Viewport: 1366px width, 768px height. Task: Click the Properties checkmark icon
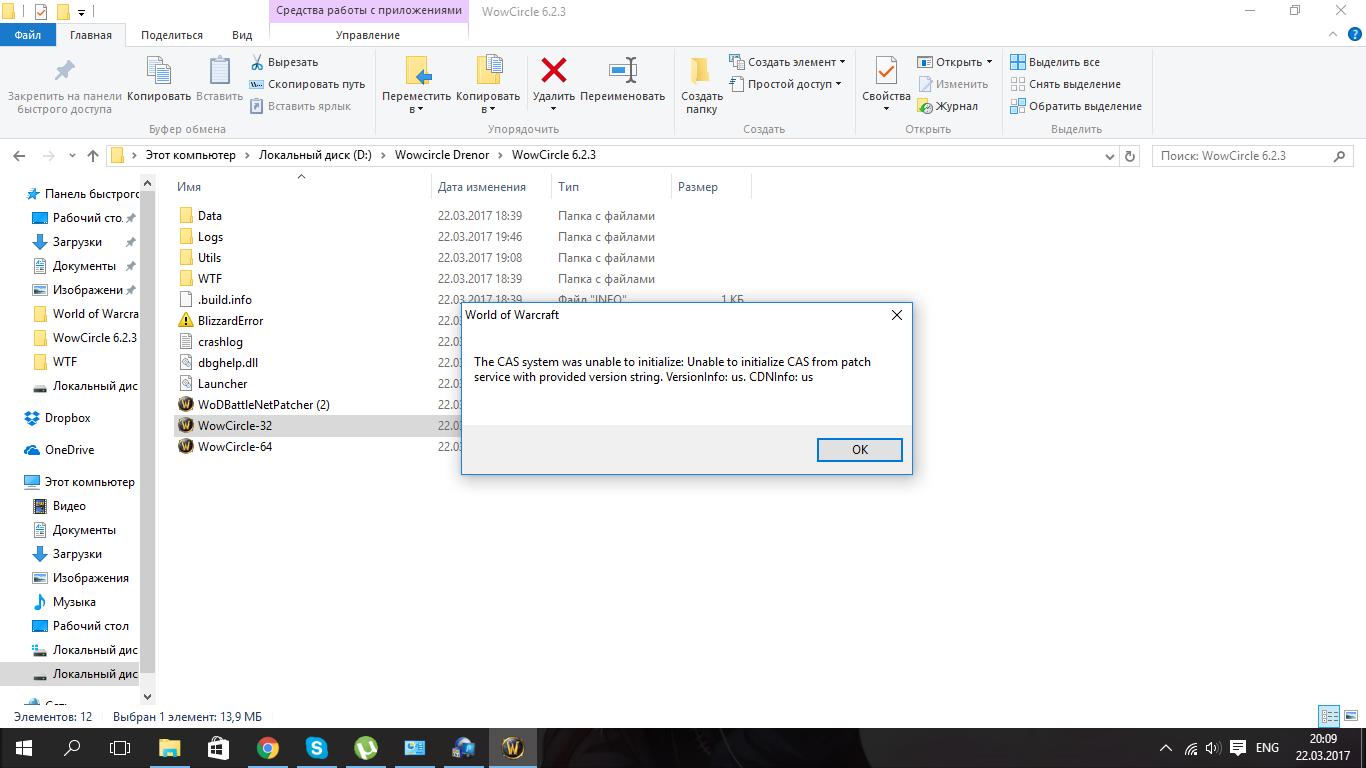pos(886,72)
